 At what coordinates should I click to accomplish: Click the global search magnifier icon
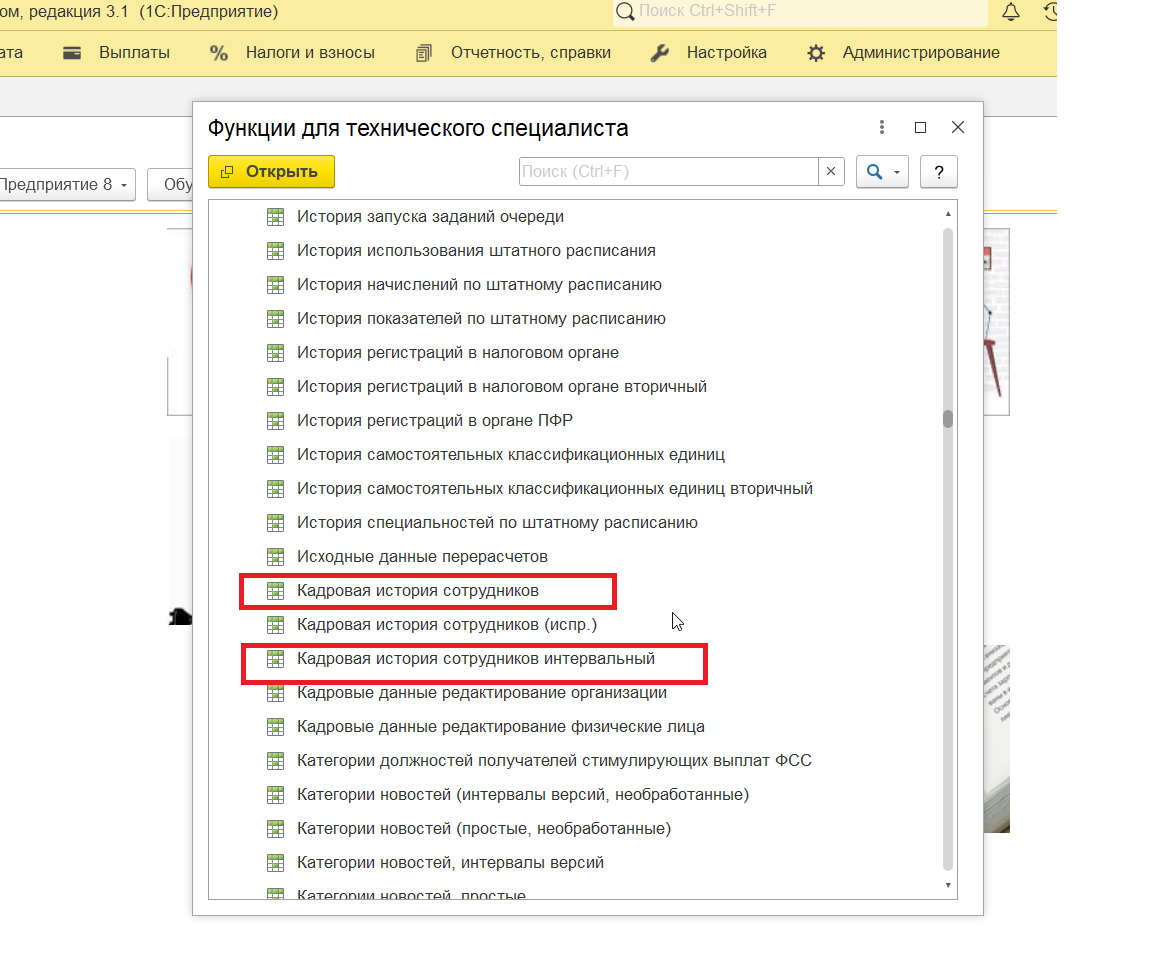pos(624,11)
